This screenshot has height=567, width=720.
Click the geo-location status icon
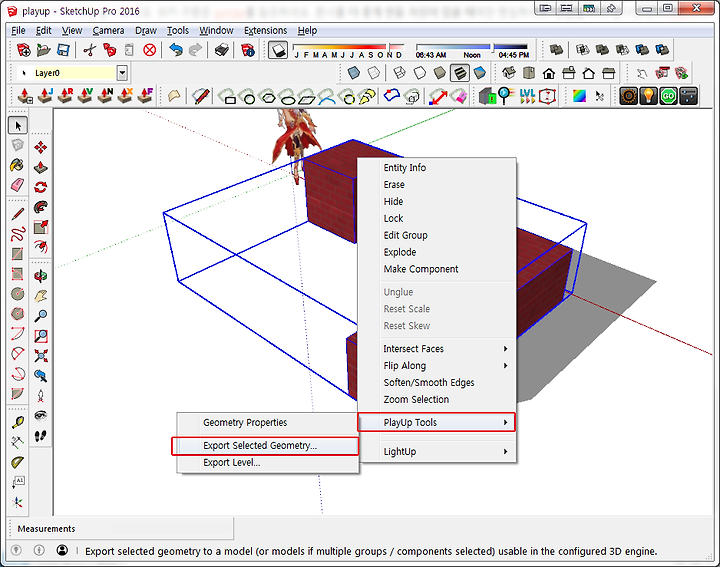tap(16, 550)
